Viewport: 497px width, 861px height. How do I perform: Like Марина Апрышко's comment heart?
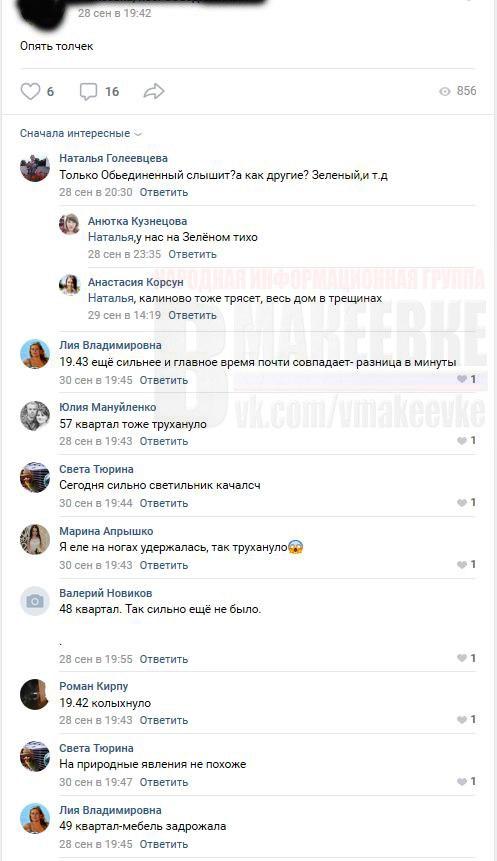click(x=462, y=564)
